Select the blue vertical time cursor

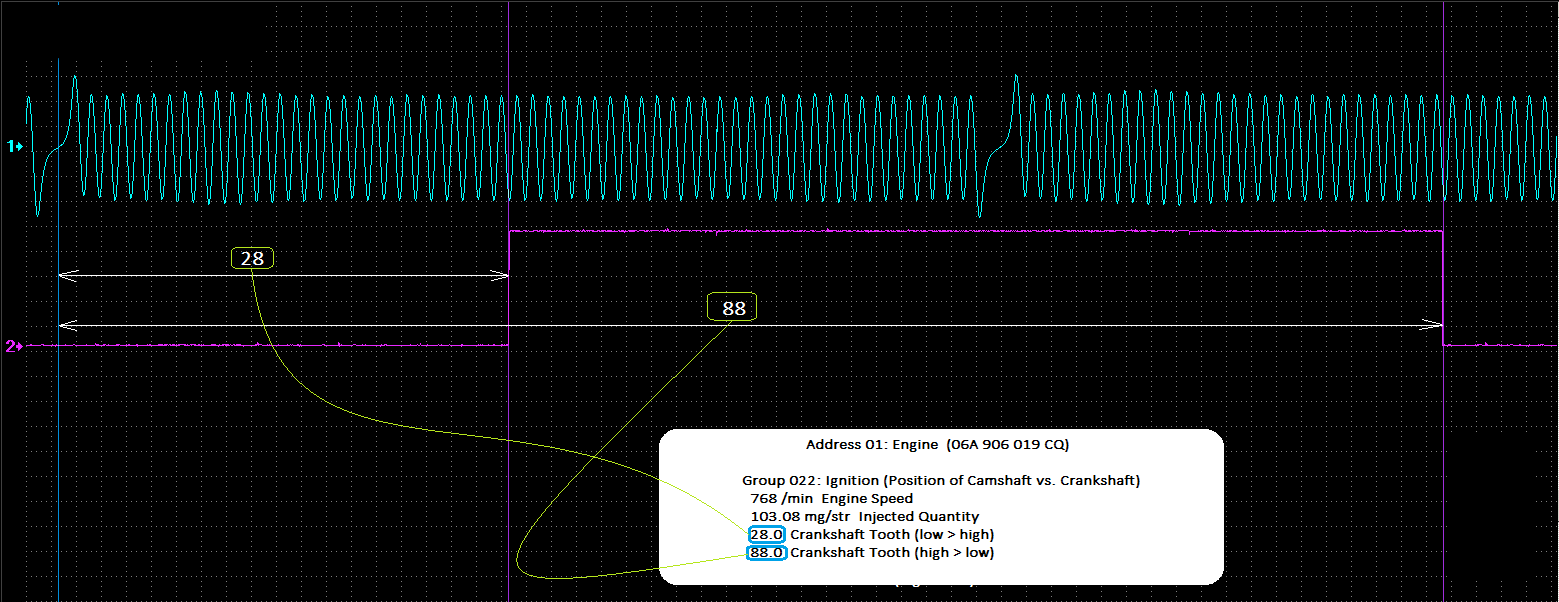tap(59, 301)
